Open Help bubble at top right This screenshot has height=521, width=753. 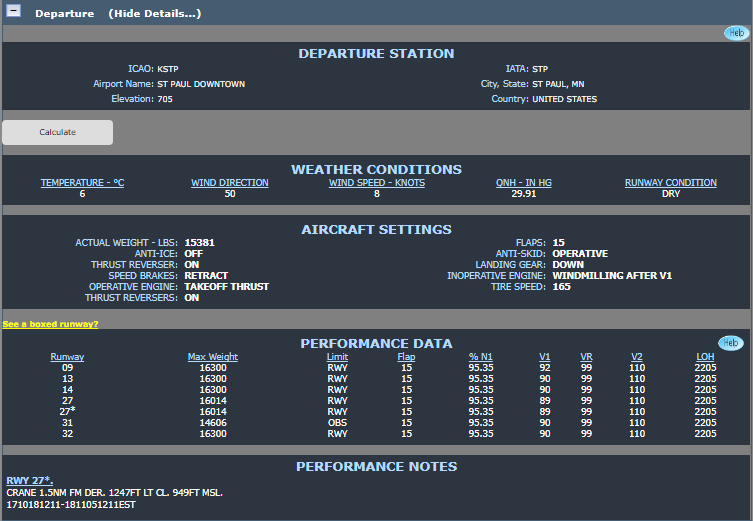736,33
